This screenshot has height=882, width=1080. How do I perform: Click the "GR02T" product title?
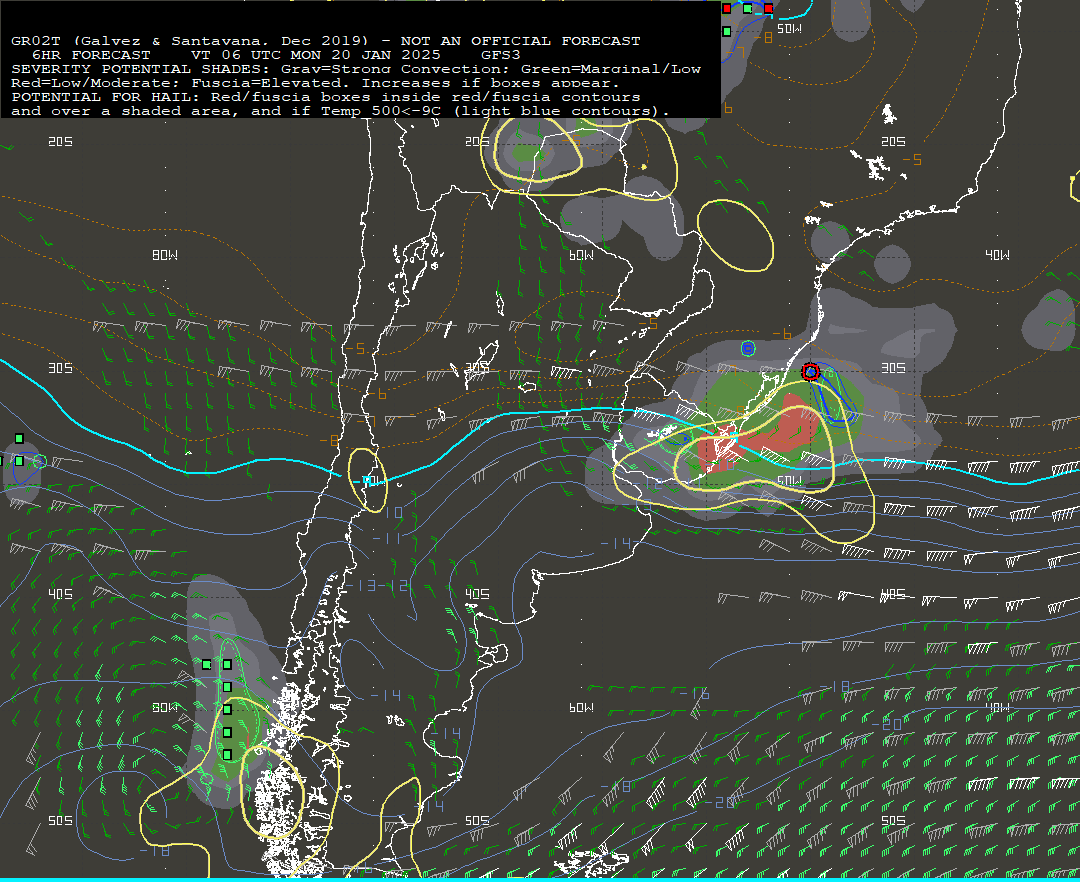pos(36,41)
